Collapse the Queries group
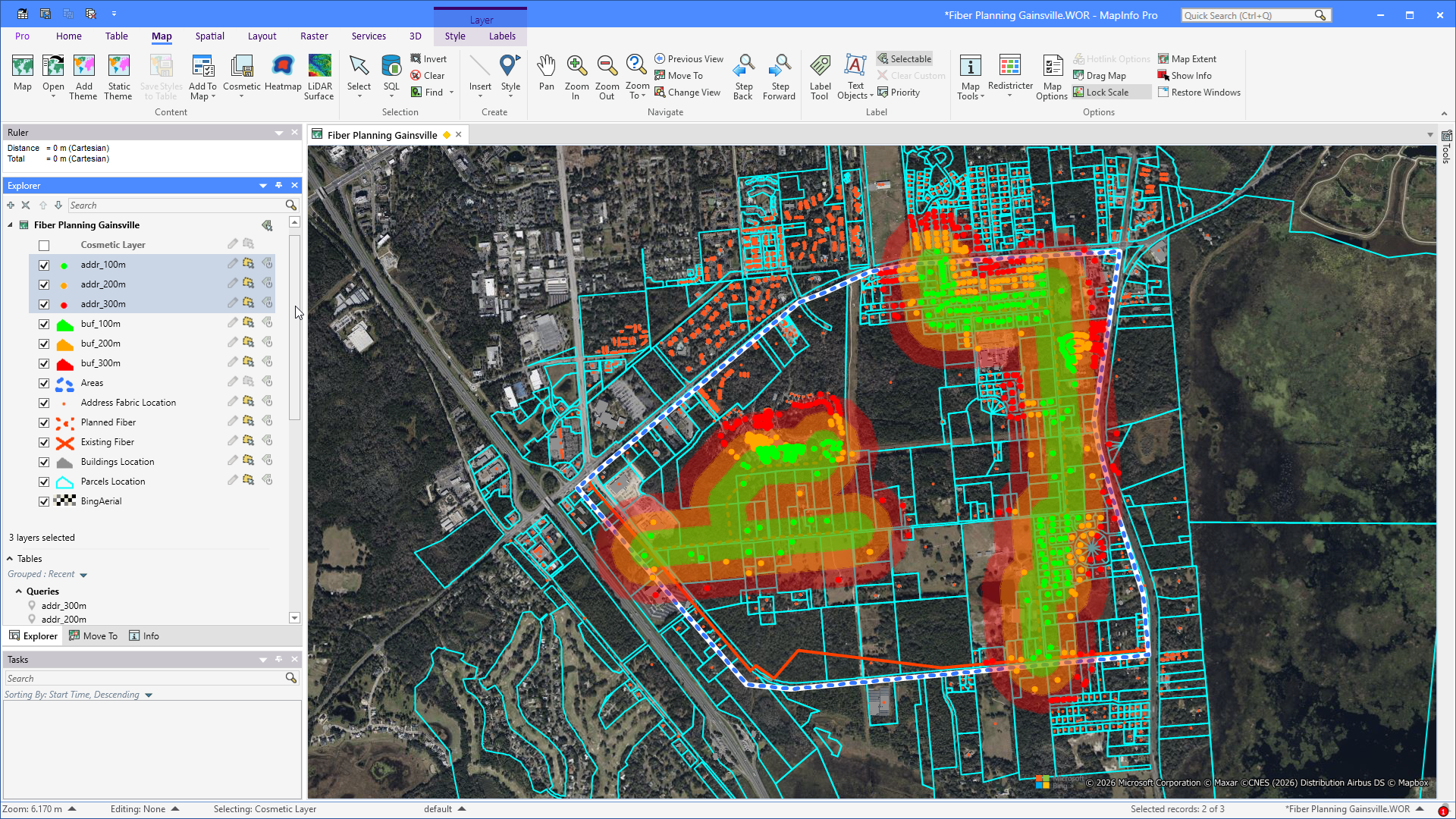The width and height of the screenshot is (1456, 819). 19,591
